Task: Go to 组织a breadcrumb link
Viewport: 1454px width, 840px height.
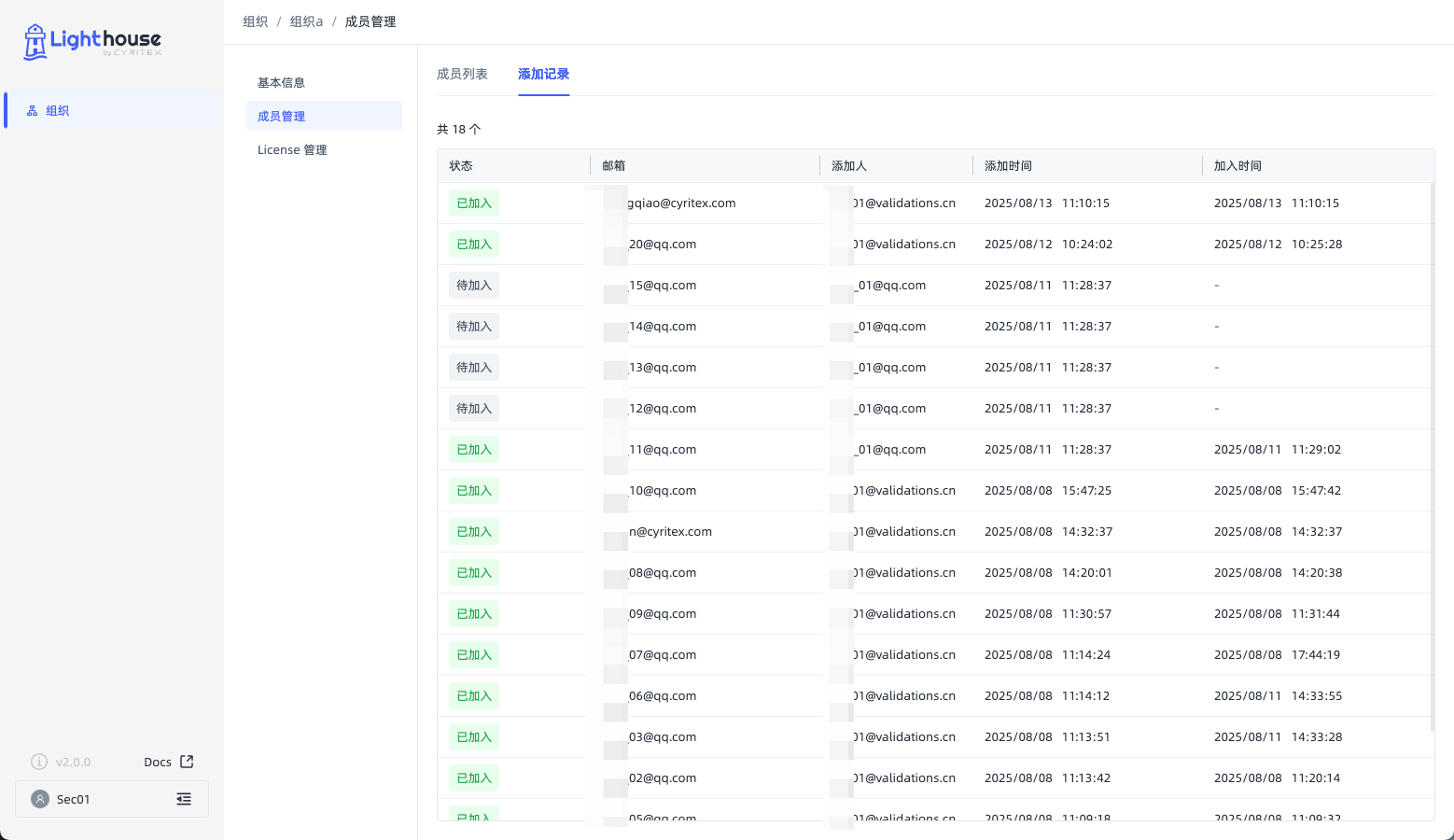Action: [x=306, y=21]
